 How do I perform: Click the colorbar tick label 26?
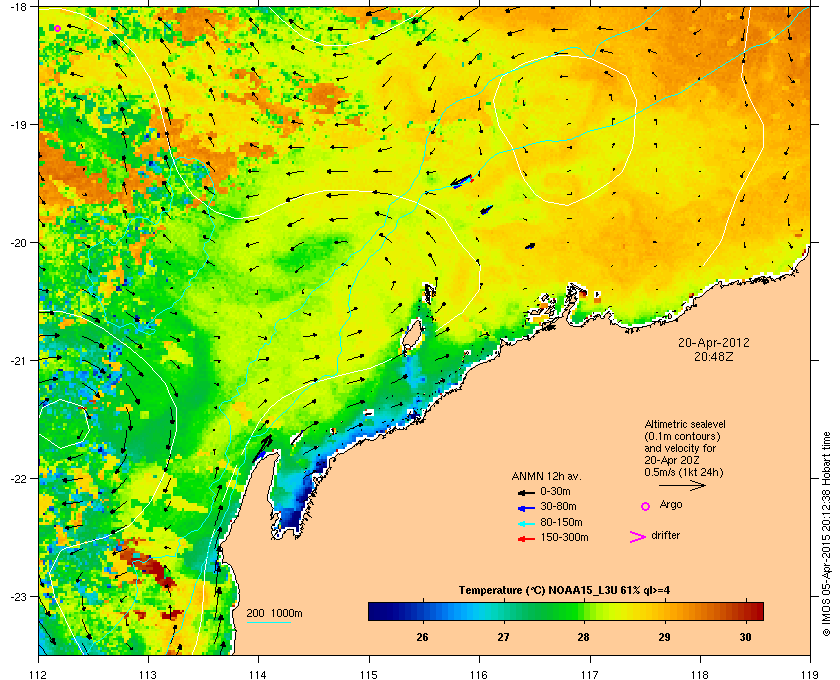point(423,637)
